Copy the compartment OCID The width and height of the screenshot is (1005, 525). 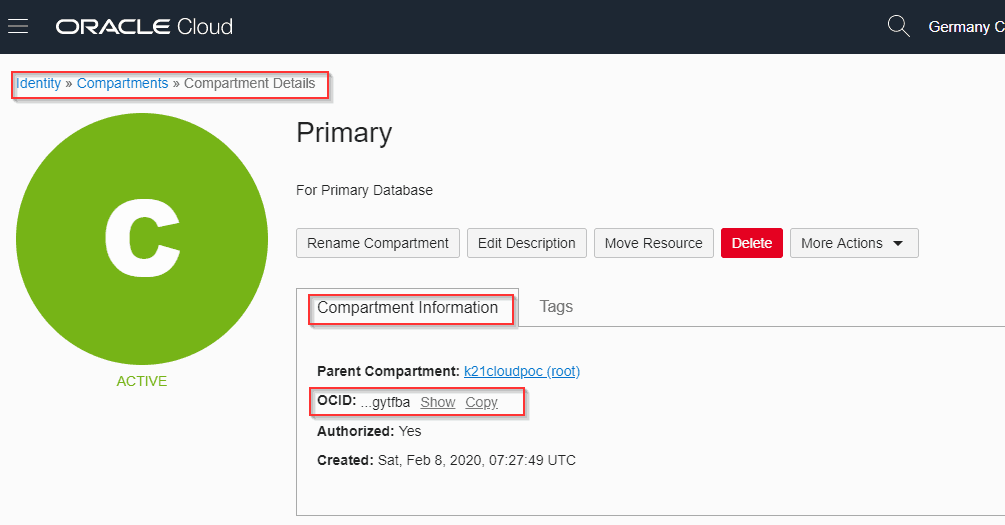pyautogui.click(x=481, y=402)
